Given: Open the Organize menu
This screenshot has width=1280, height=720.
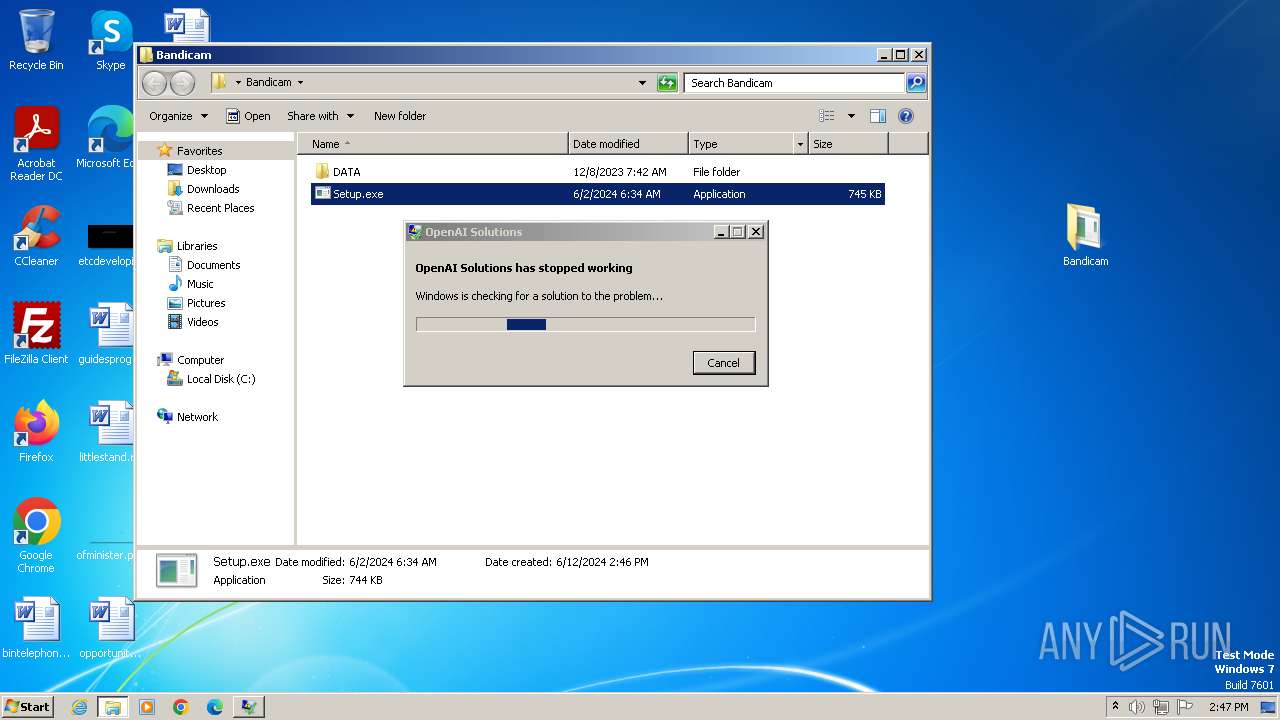Looking at the screenshot, I should click(x=178, y=116).
